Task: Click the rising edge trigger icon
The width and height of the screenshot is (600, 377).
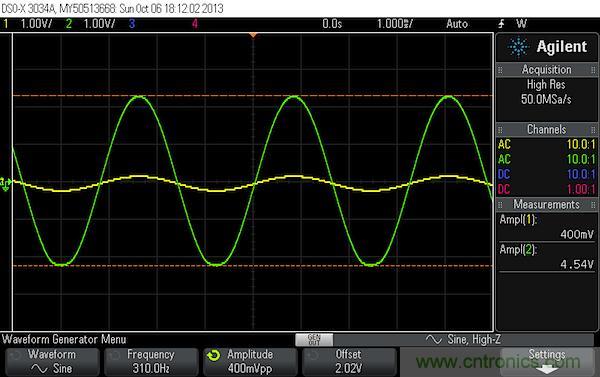Action: pos(501,24)
